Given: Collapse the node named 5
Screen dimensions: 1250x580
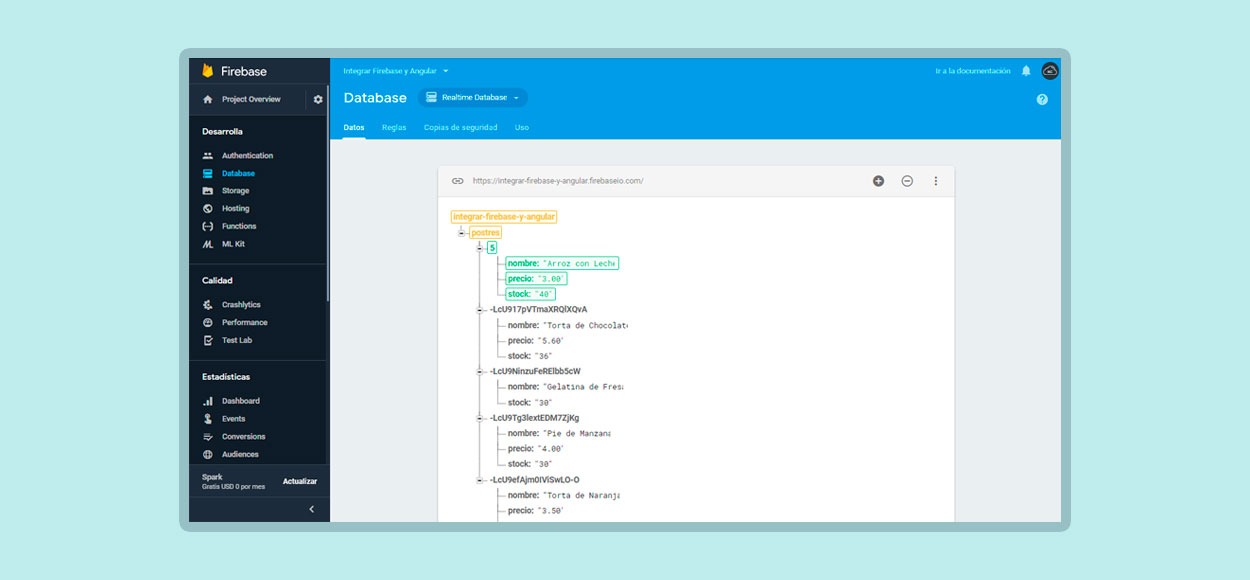Looking at the screenshot, I should coord(480,248).
